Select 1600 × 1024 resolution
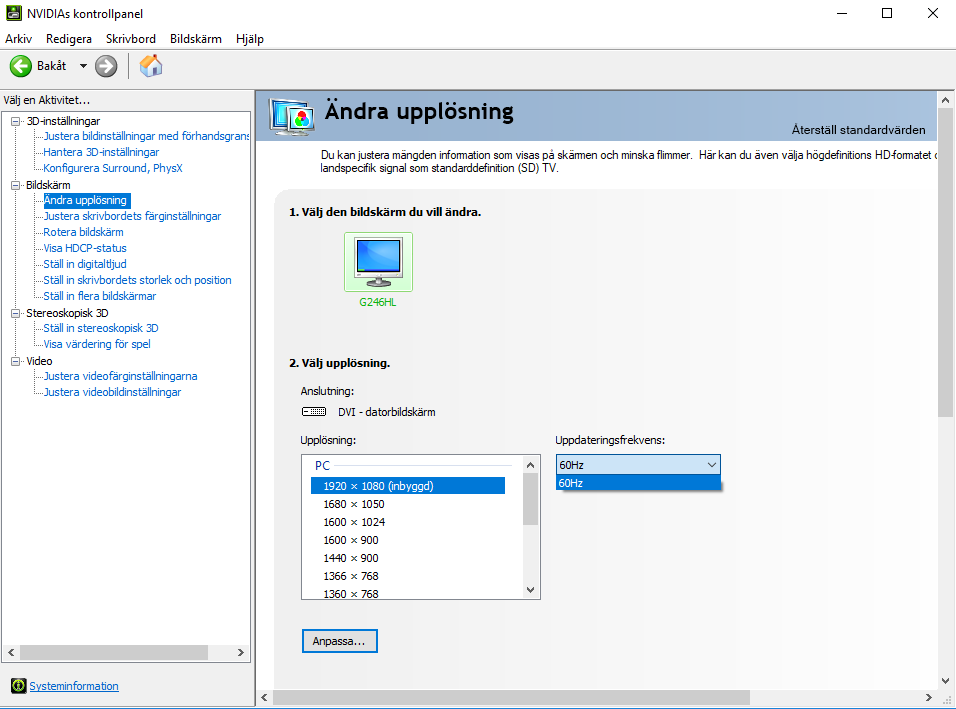Image resolution: width=956 pixels, height=709 pixels. [x=354, y=522]
